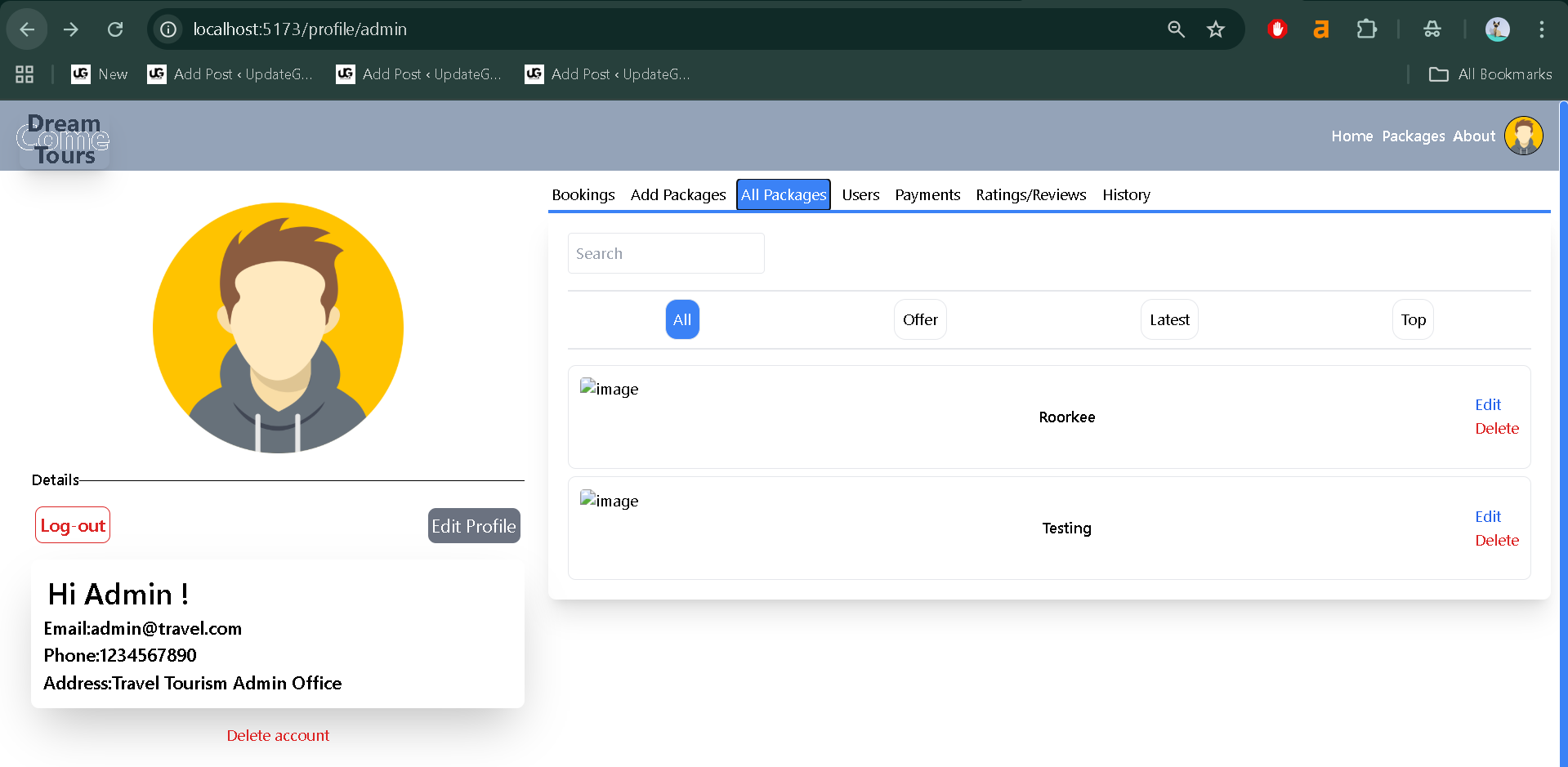The height and width of the screenshot is (767, 1568).
Task: Go to the Users tab
Action: pos(860,194)
